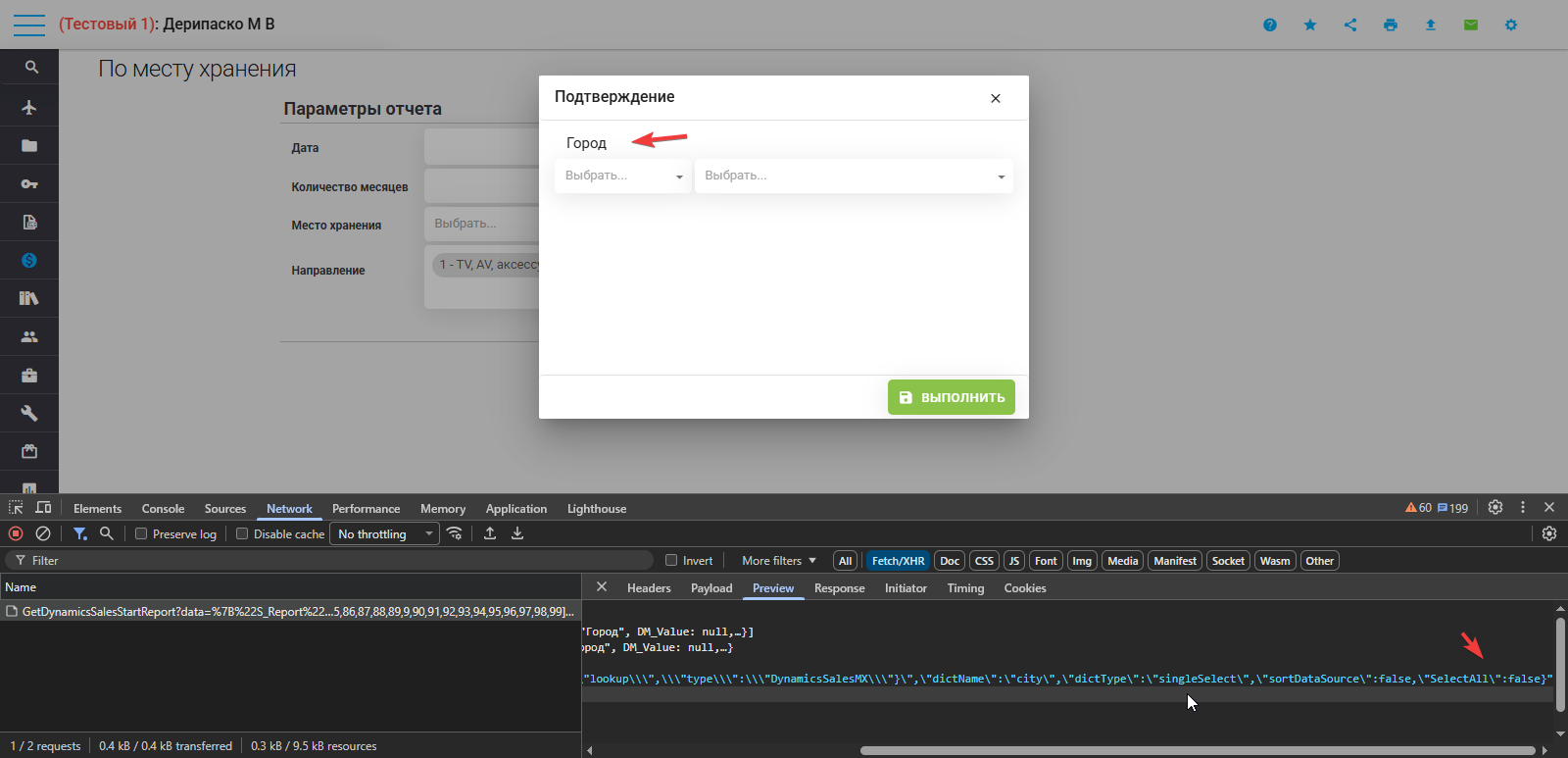Open the airplane sidebar section
This screenshot has width=1568, height=758.
tap(29, 107)
